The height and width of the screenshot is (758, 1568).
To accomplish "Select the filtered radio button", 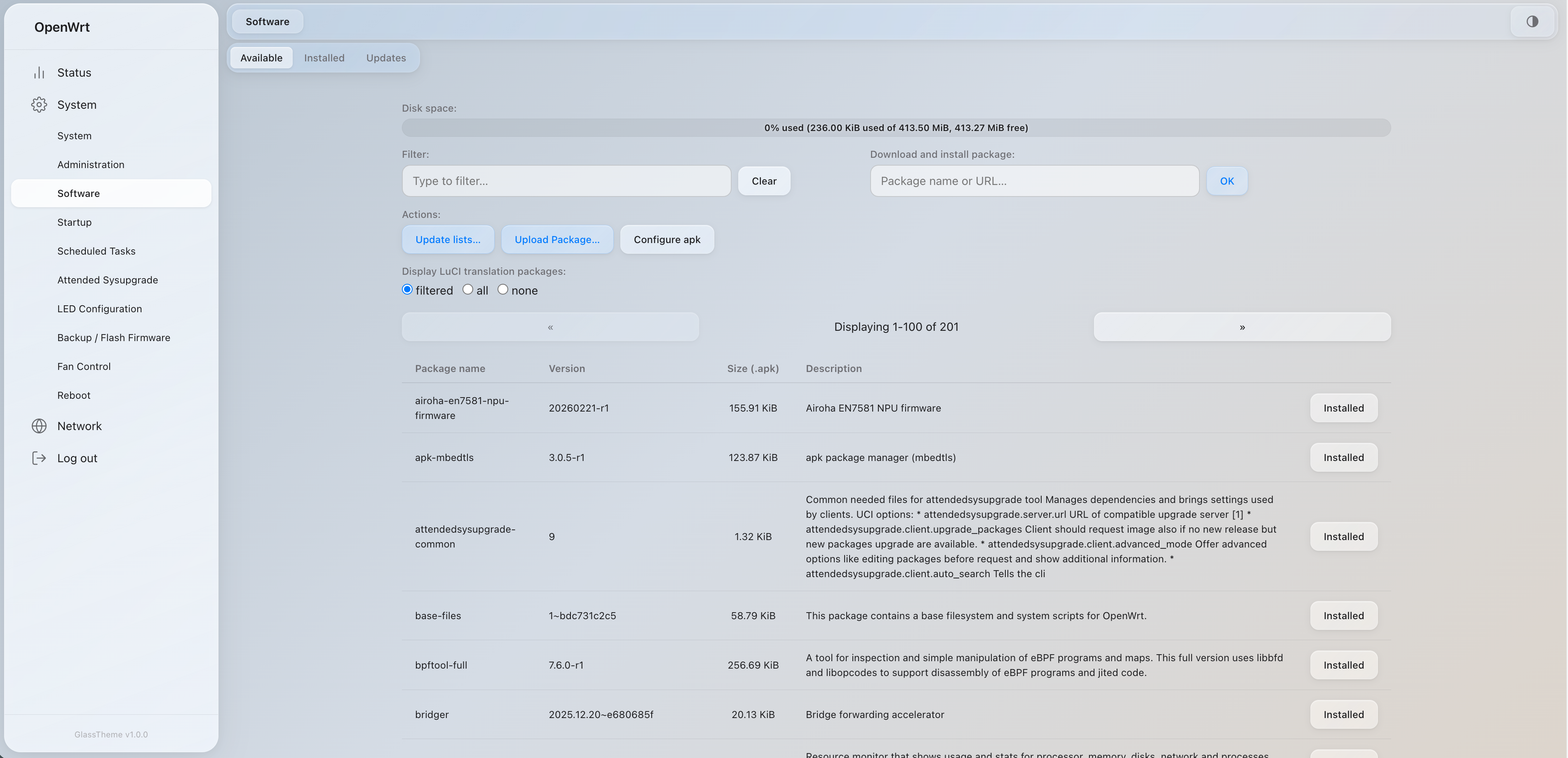I will tap(407, 290).
